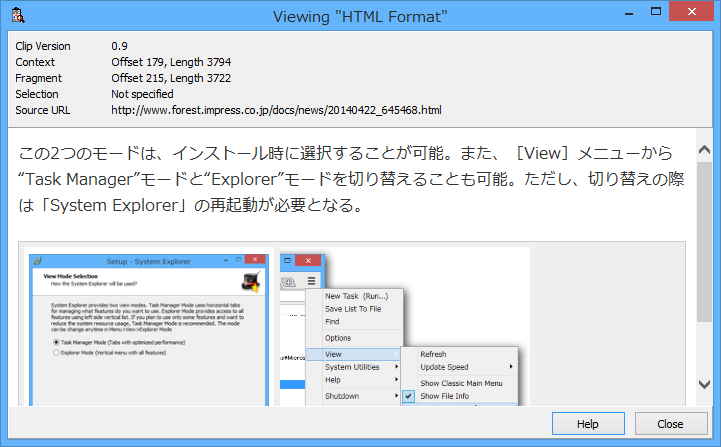Click the Source URL value text
Image resolution: width=721 pixels, height=447 pixels.
(276, 110)
